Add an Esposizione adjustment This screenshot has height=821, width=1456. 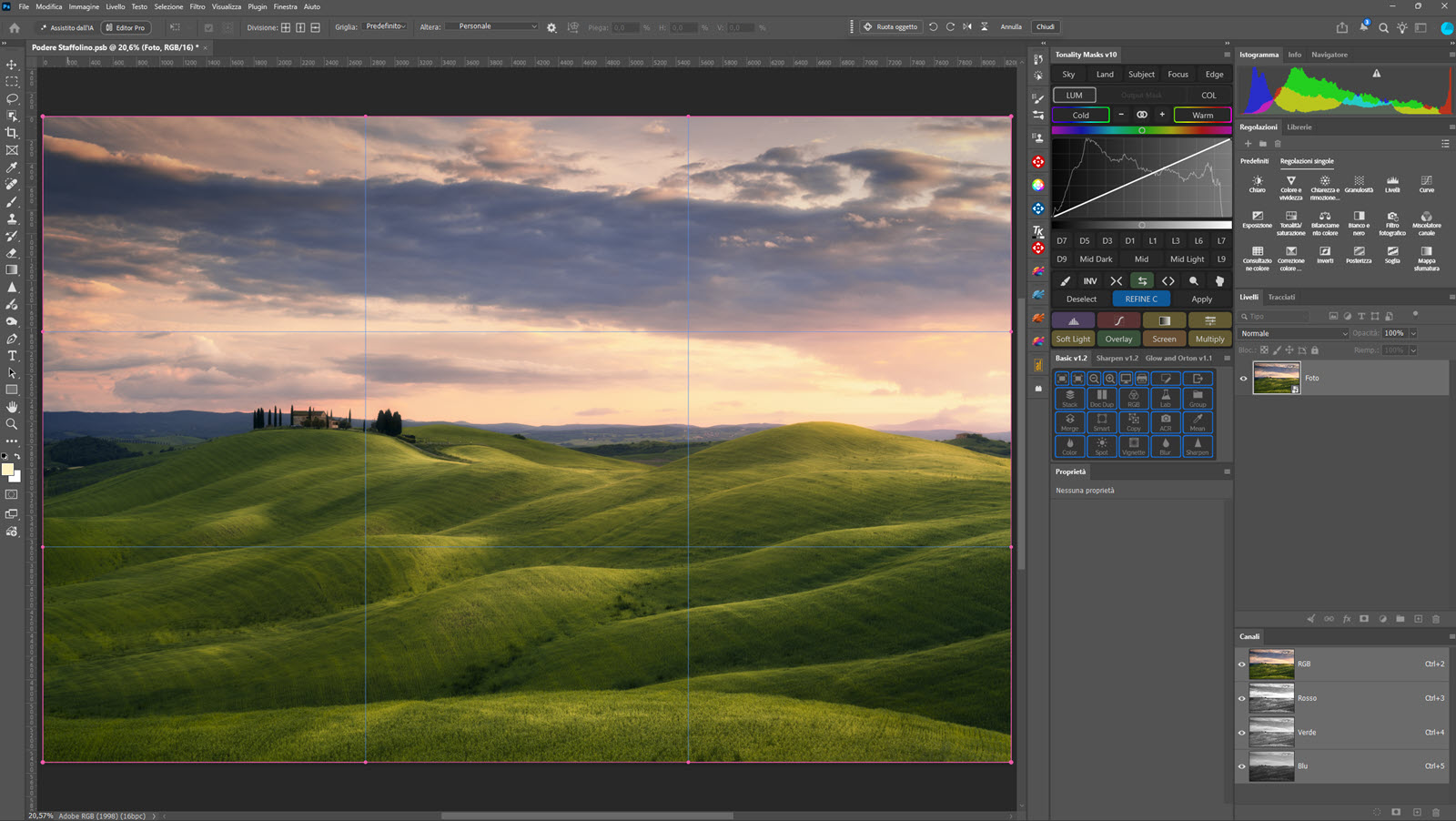[x=1257, y=219]
